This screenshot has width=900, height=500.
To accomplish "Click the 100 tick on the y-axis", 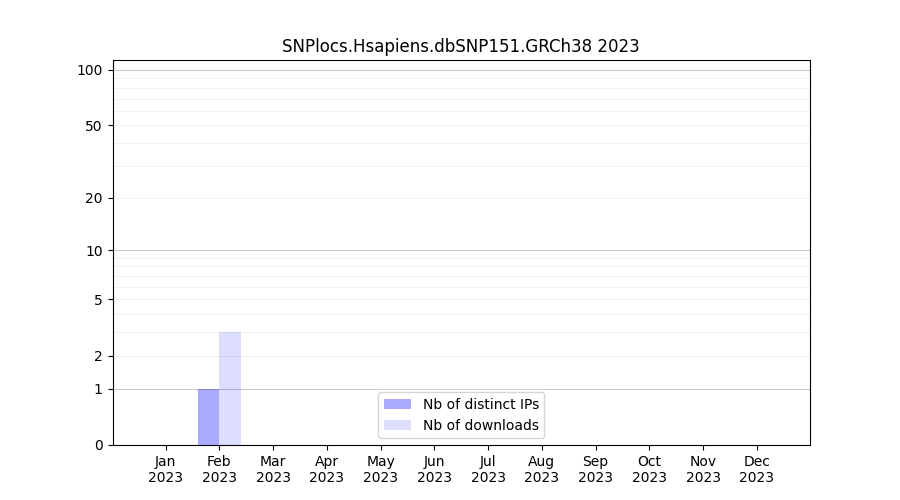I will (90, 70).
